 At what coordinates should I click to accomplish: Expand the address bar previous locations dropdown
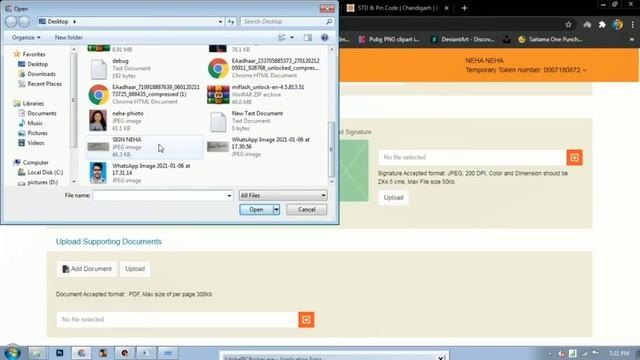[x=220, y=22]
